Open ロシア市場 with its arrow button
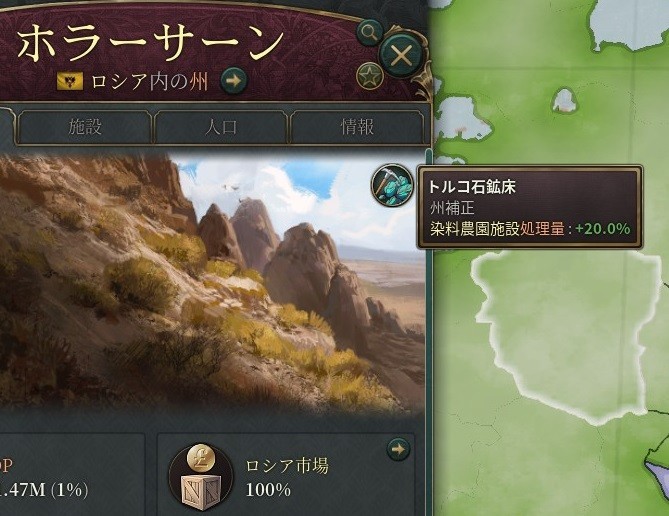669x516 pixels. tap(398, 449)
